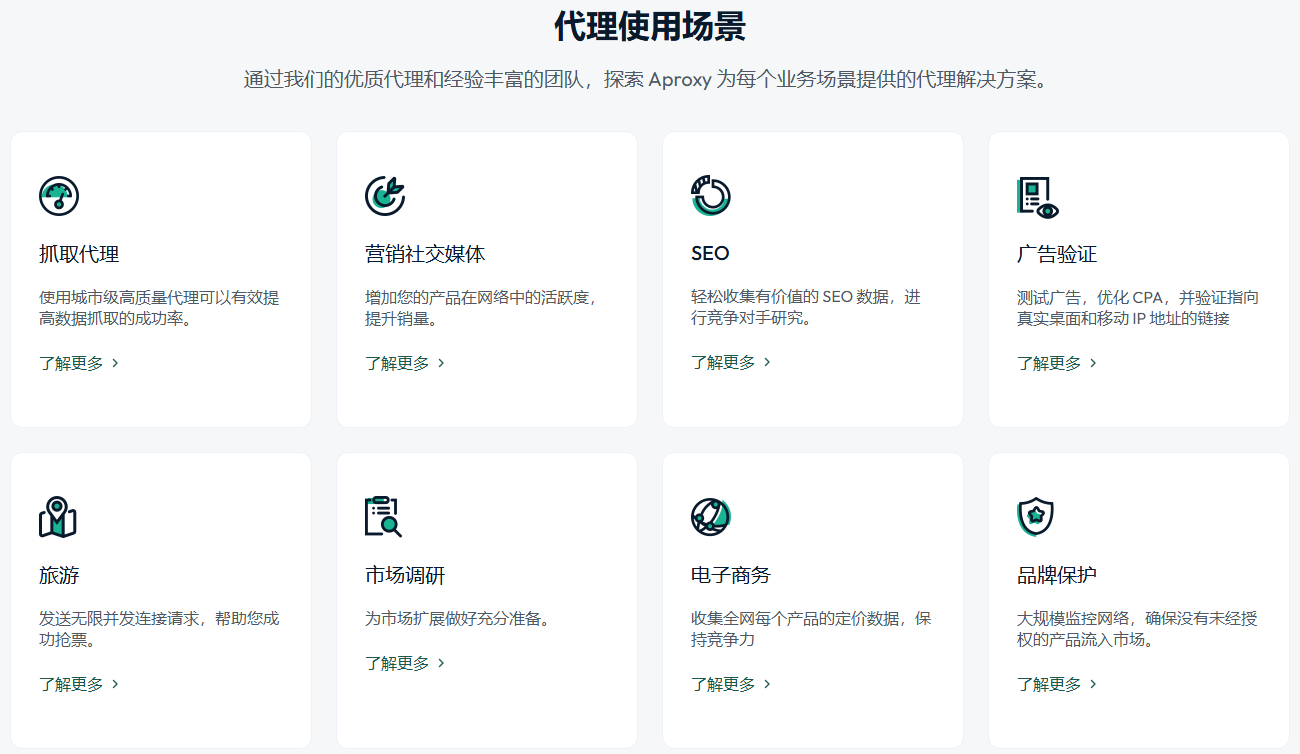
Task: Select the 营销社交媒体 card title
Action: tap(425, 254)
